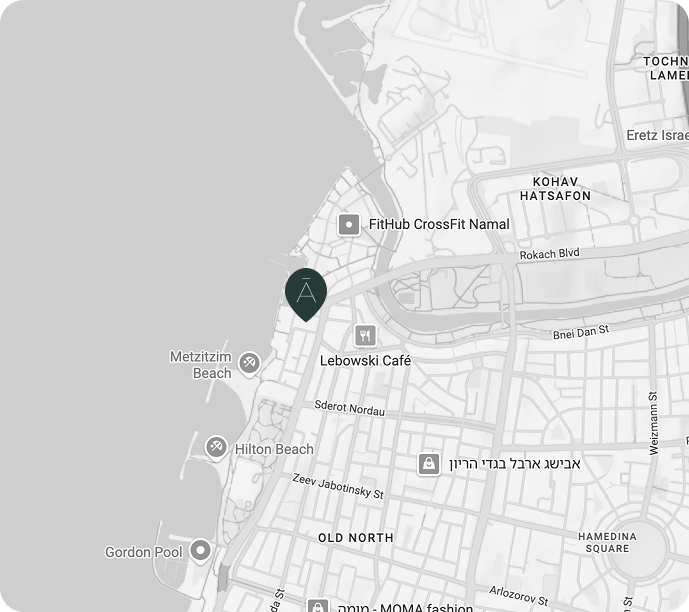Click the MOMA fashion shopping bag icon
Screen dimensions: 689x612
(318, 606)
